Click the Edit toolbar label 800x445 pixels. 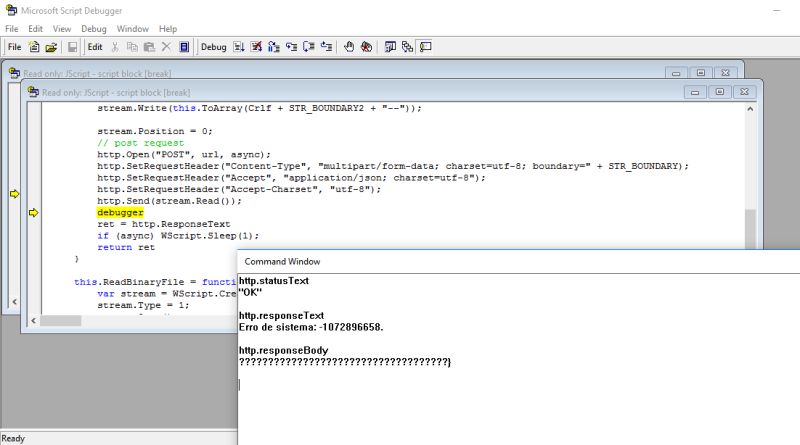pyautogui.click(x=95, y=47)
